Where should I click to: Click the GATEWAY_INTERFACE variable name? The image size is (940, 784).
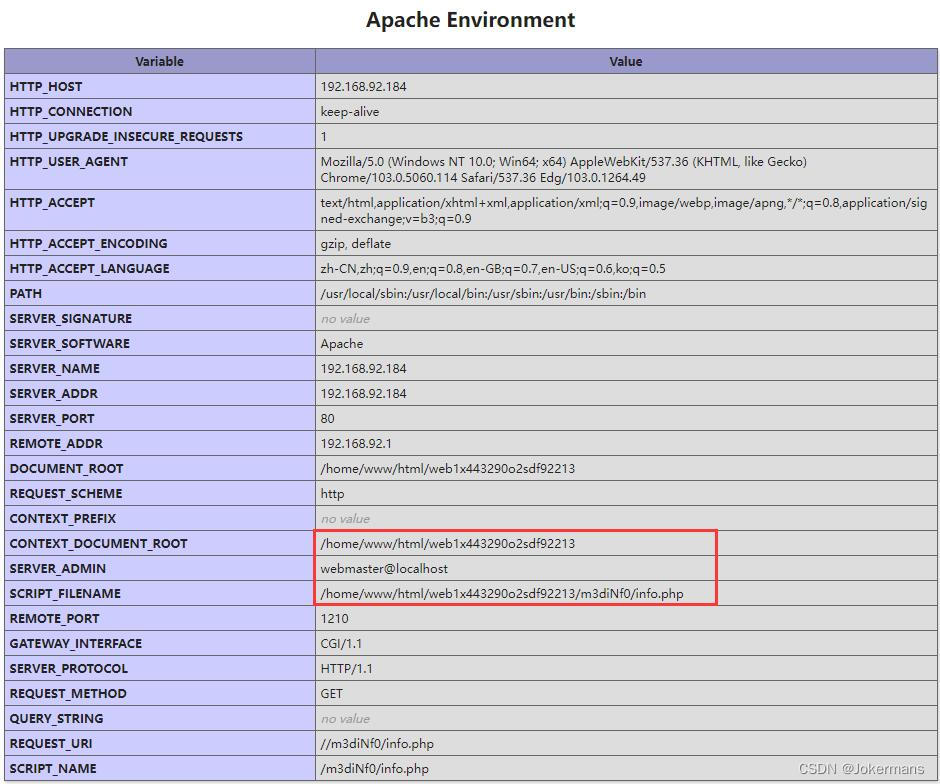pyautogui.click(x=76, y=644)
